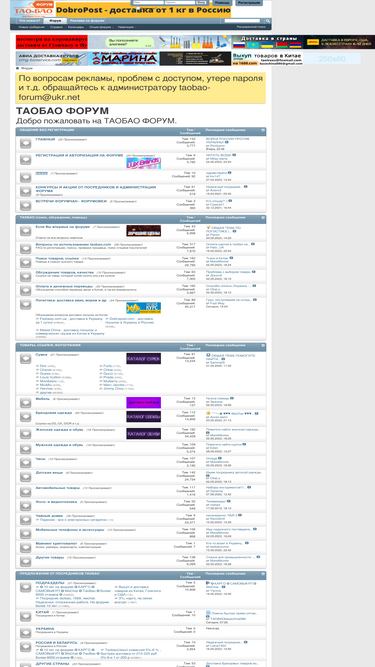This screenshot has width=375, height=667.
Task: Collapse the ТАОБАО (поиск, обсуждения, помощь) category
Action: tap(263, 217)
